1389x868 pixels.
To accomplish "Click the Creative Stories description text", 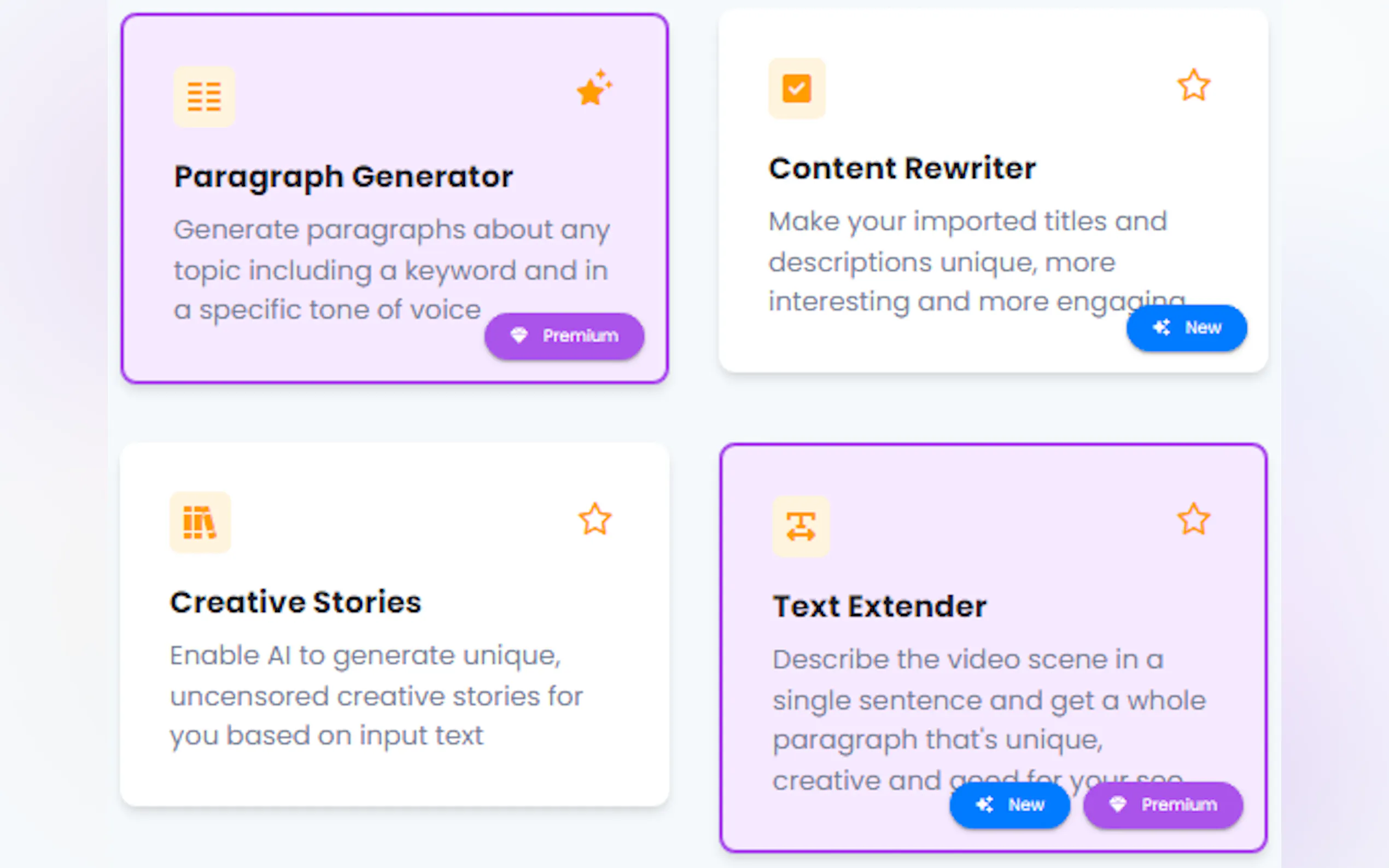I will [x=376, y=696].
